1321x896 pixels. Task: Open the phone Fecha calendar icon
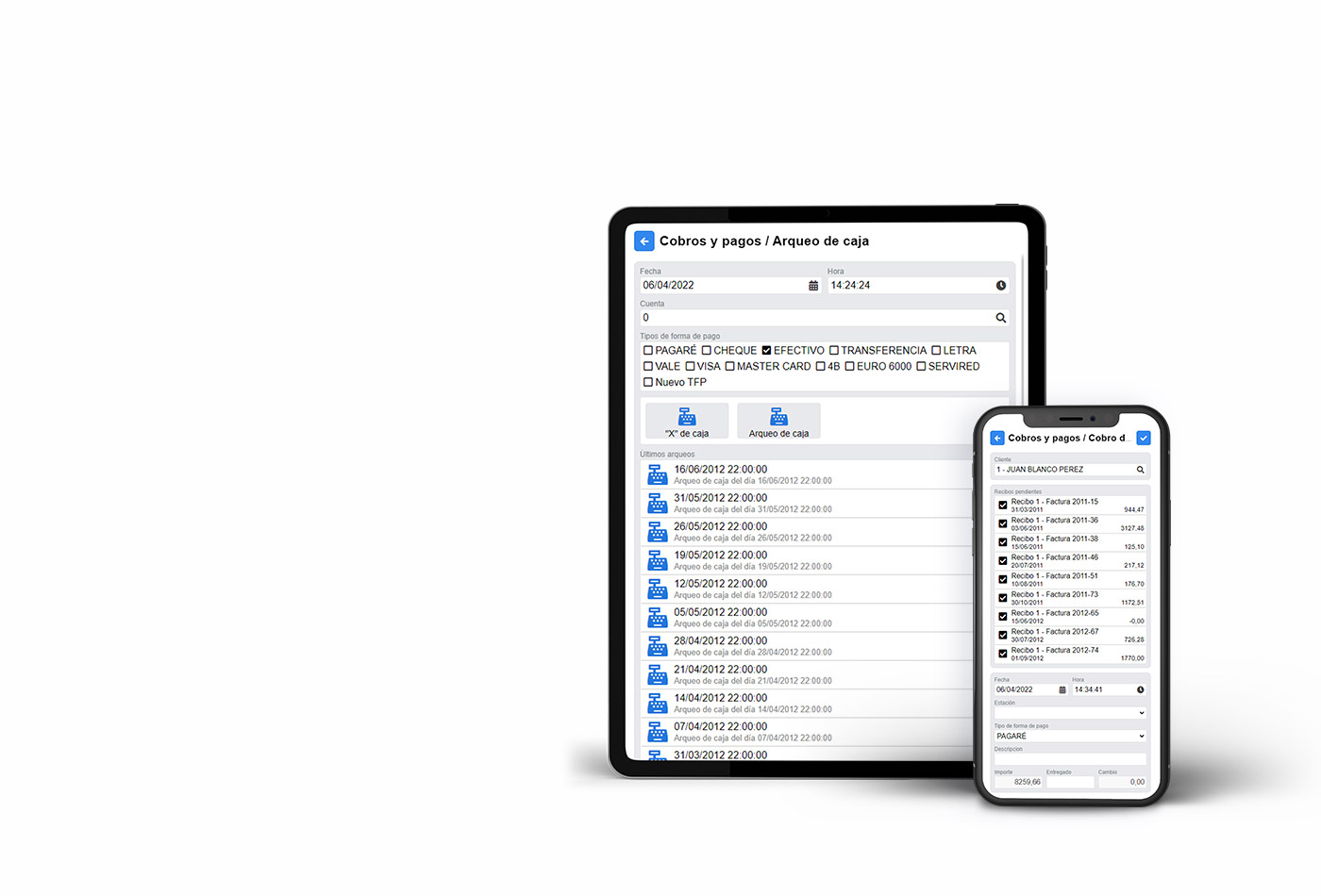click(x=1062, y=690)
